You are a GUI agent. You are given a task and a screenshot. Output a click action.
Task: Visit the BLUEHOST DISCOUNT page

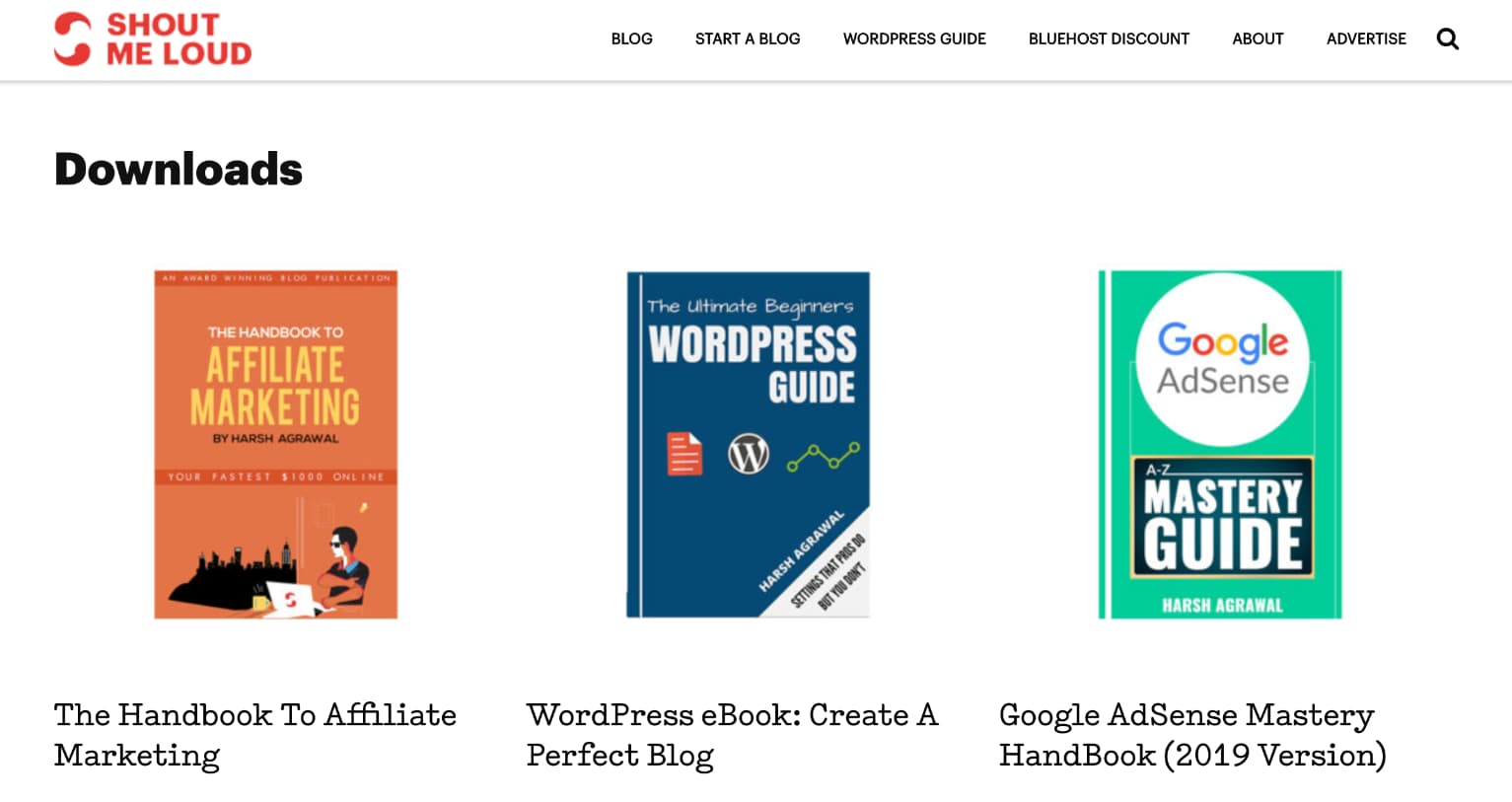click(1108, 38)
